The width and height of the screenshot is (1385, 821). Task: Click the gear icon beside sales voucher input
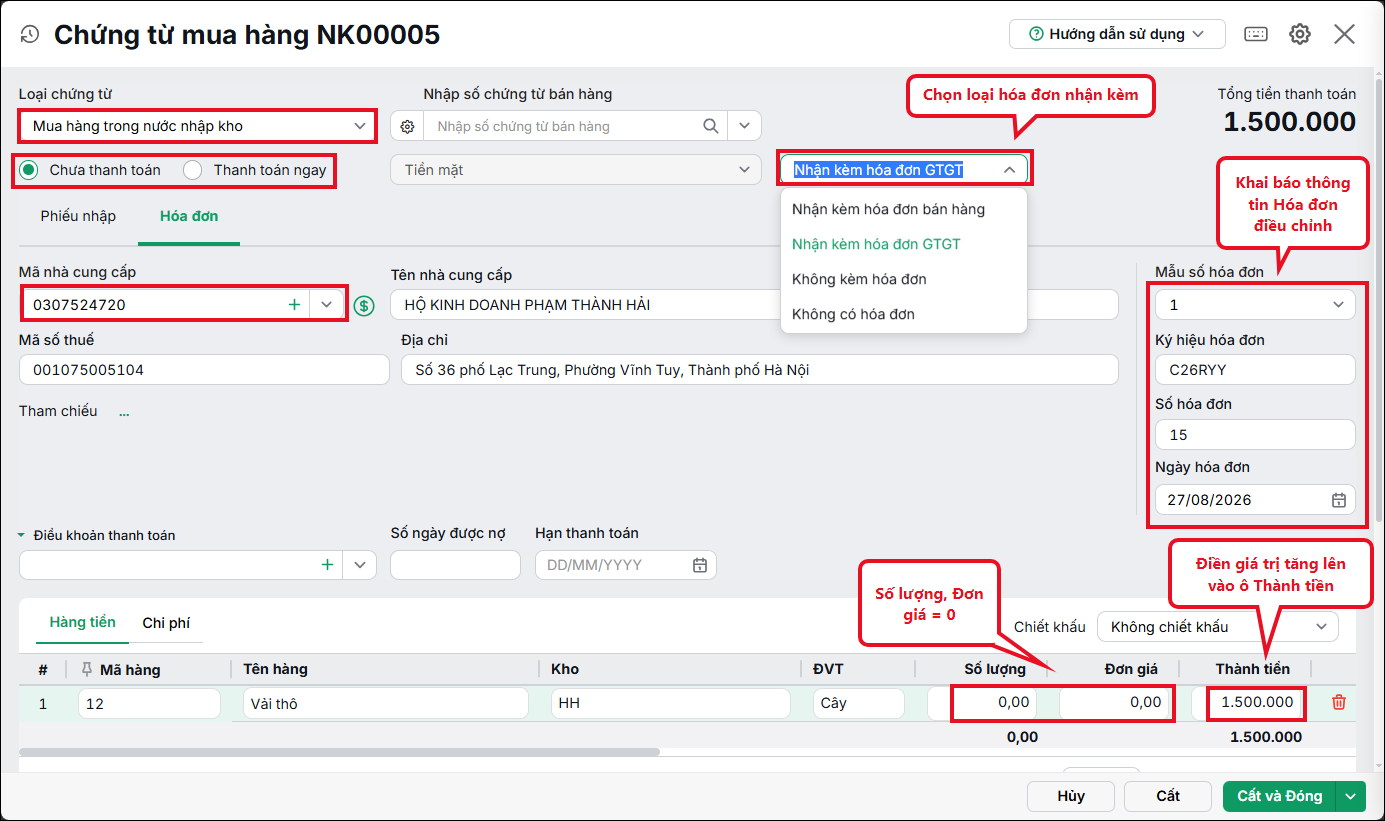click(407, 126)
